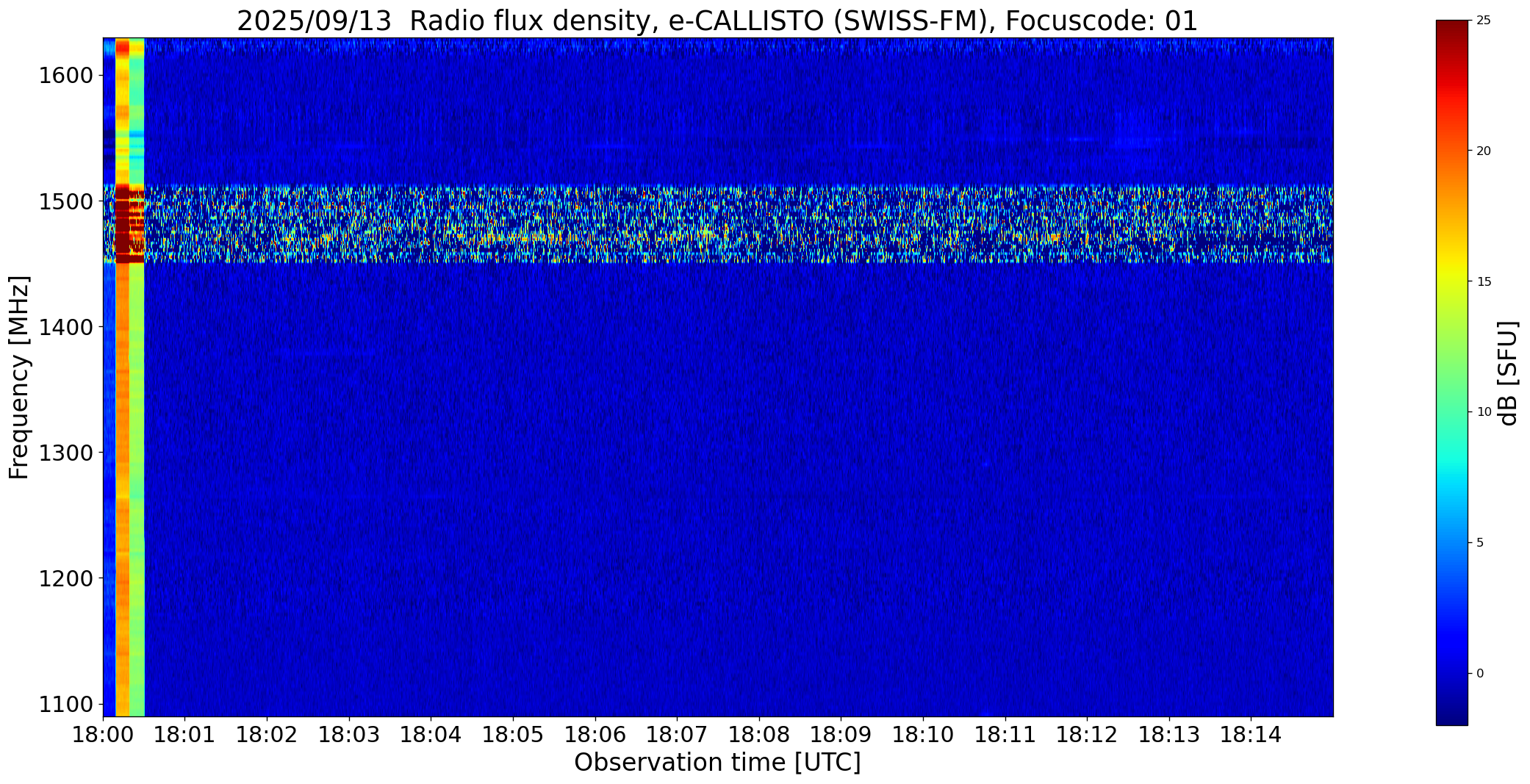Click the 18:03 time tick label

pyautogui.click(x=349, y=734)
